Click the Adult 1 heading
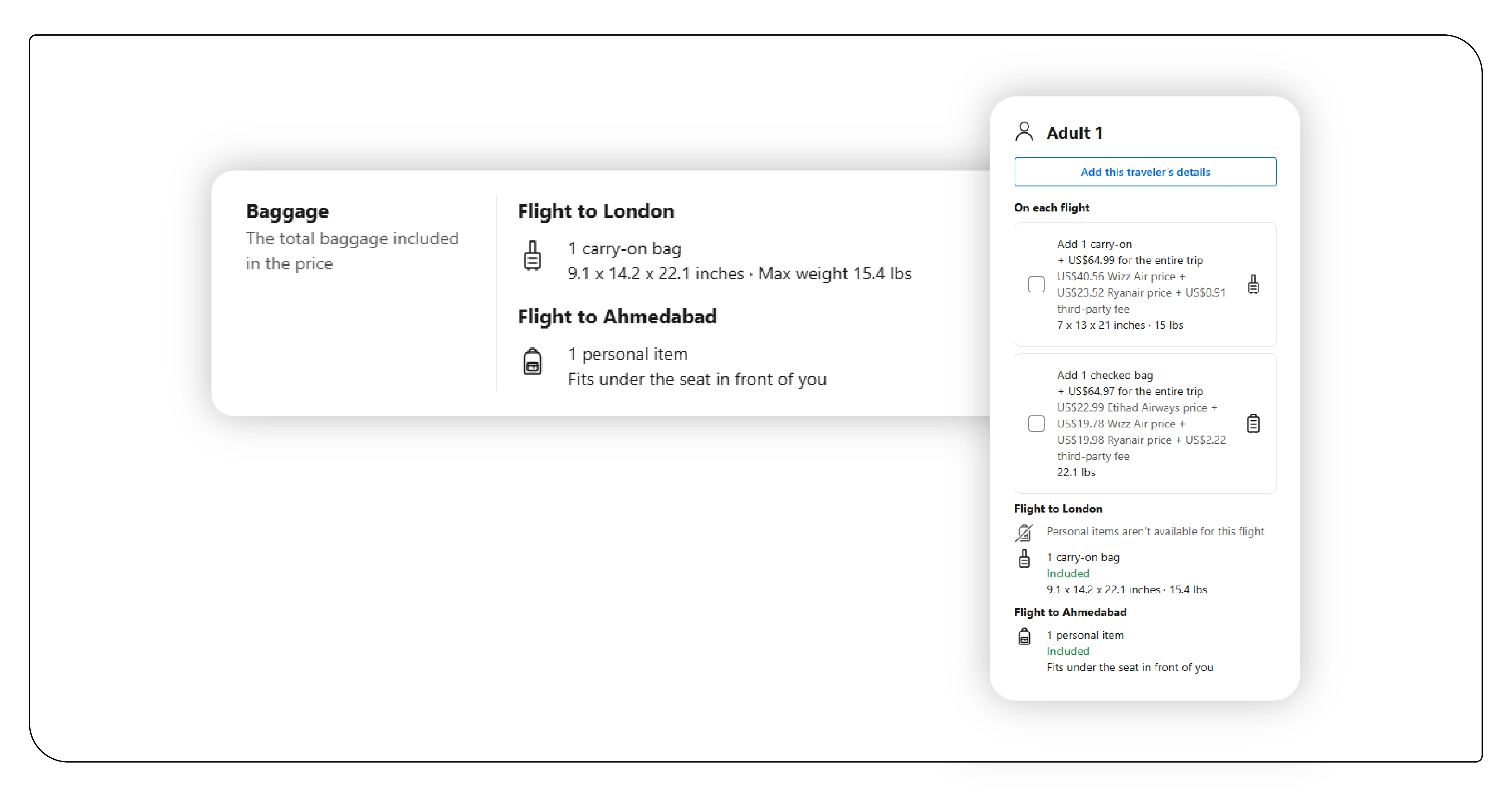The image size is (1512, 797). tap(1074, 133)
